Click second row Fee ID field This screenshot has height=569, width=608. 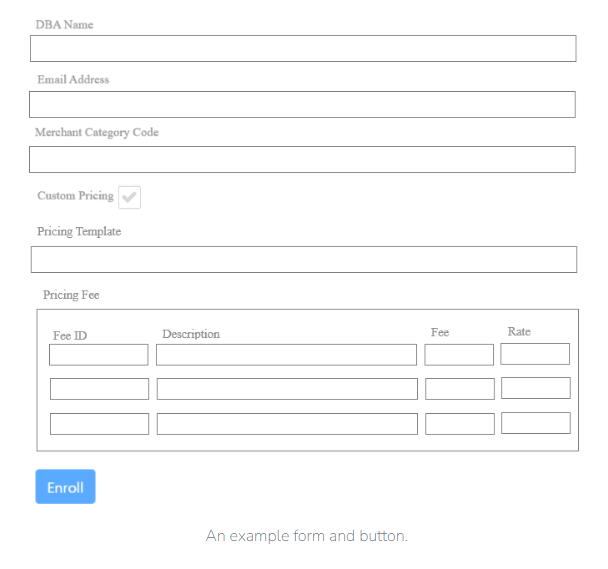pyautogui.click(x=99, y=389)
